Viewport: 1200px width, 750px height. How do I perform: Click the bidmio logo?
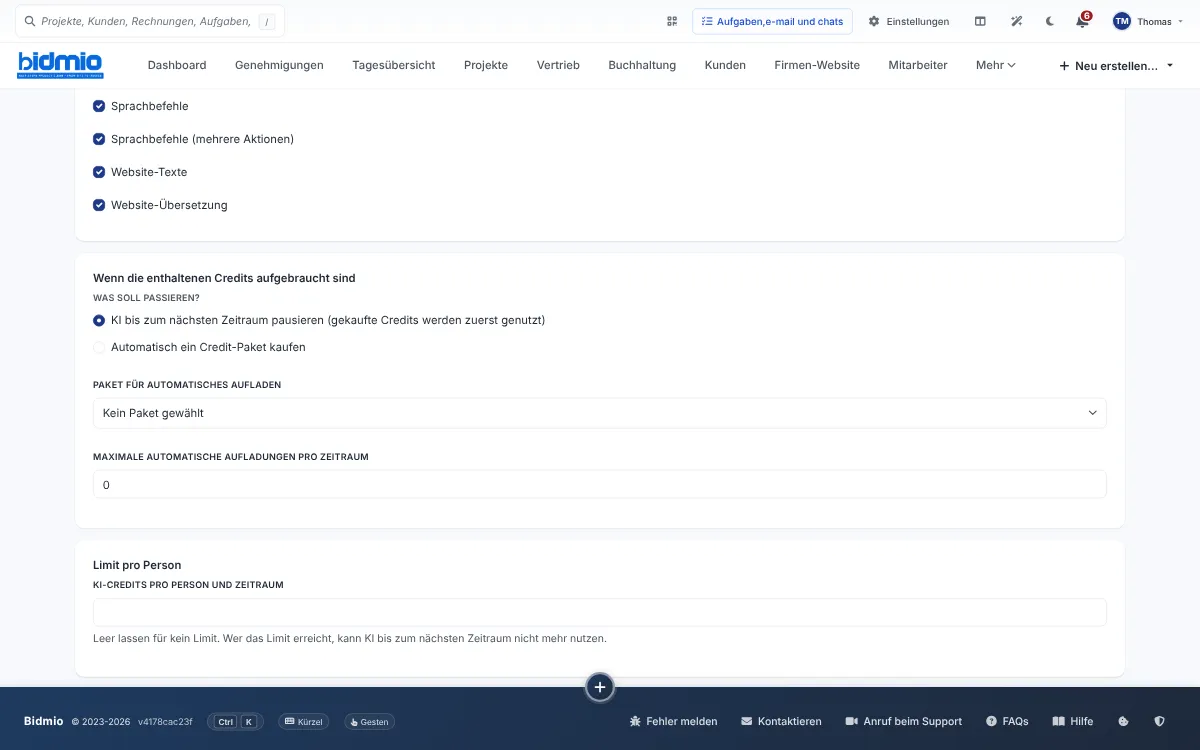tap(60, 65)
